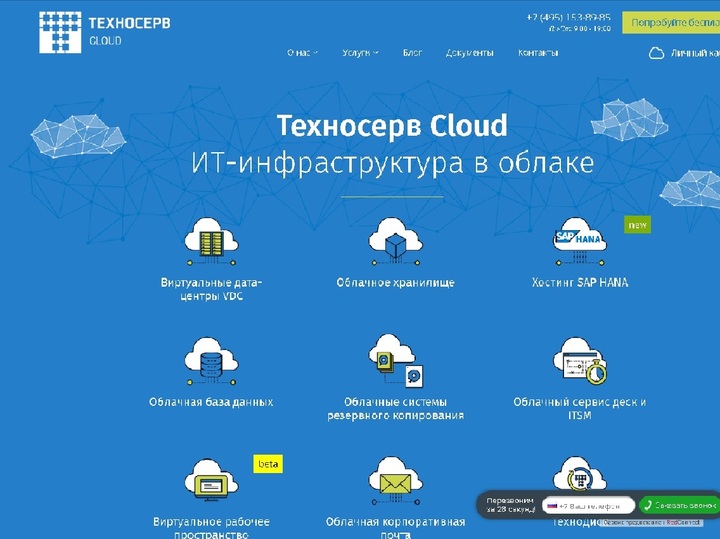Open the Облачное хранилище cube cloud icon

[x=395, y=242]
